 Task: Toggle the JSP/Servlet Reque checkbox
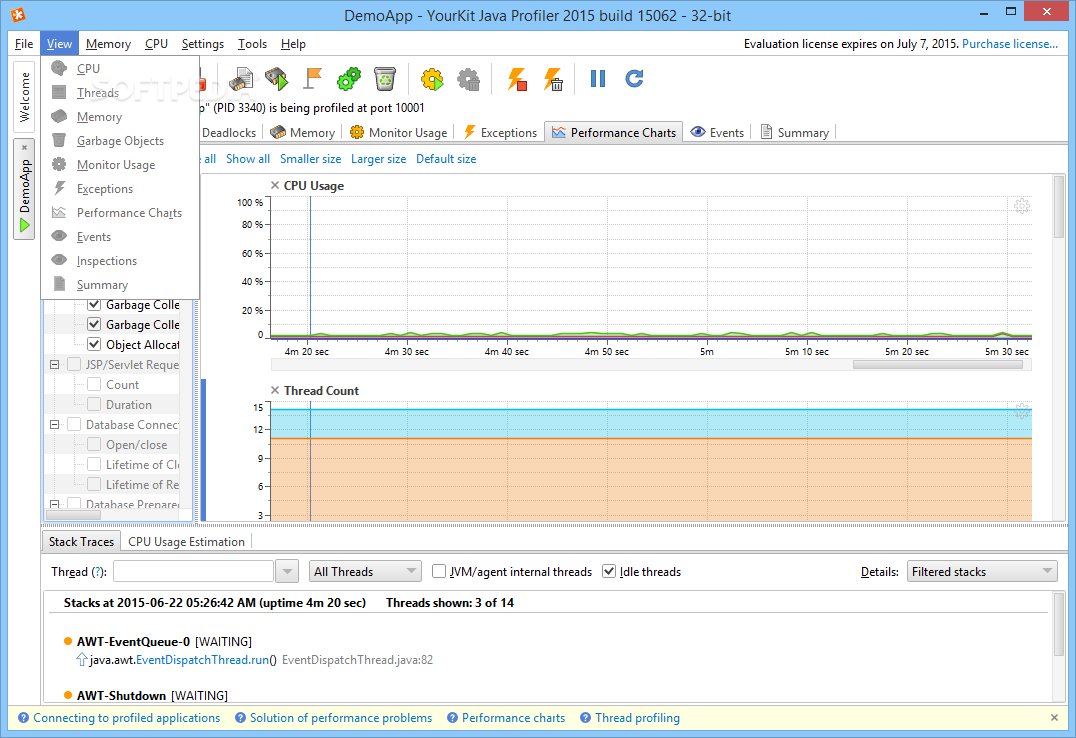74,364
